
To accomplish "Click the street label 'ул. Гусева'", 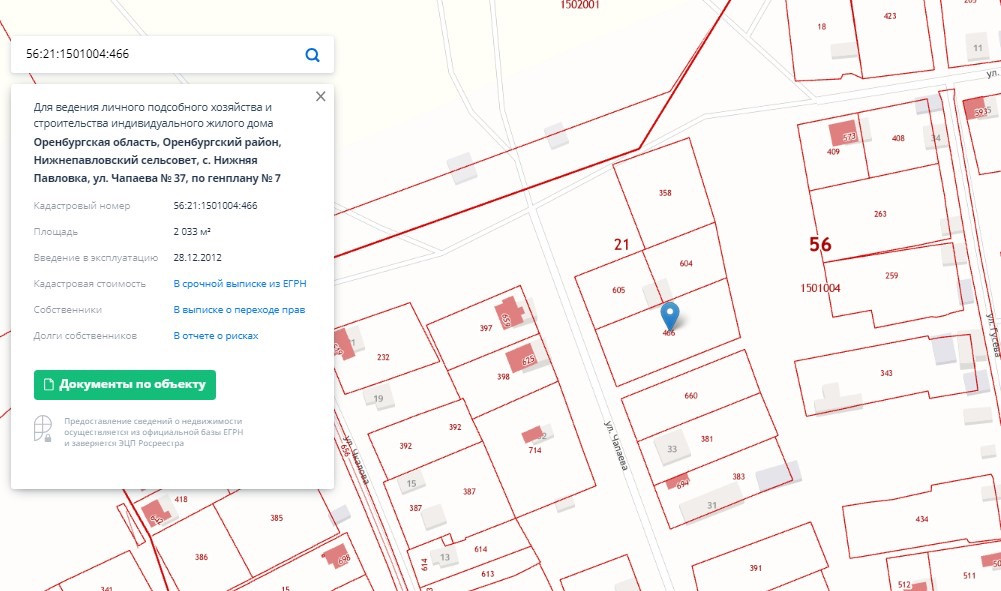I will point(993,334).
